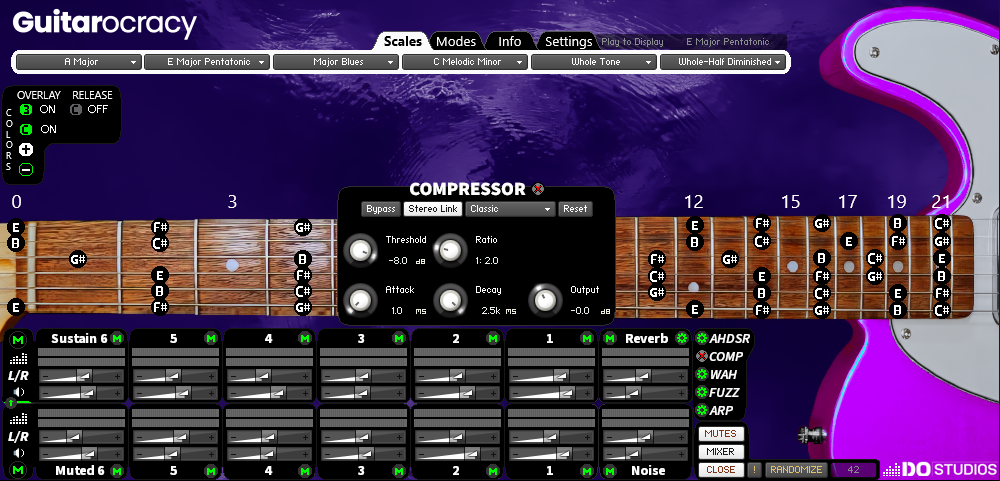1000x481 pixels.
Task: Mute the Sustain 3 string channel
Action: [399, 338]
